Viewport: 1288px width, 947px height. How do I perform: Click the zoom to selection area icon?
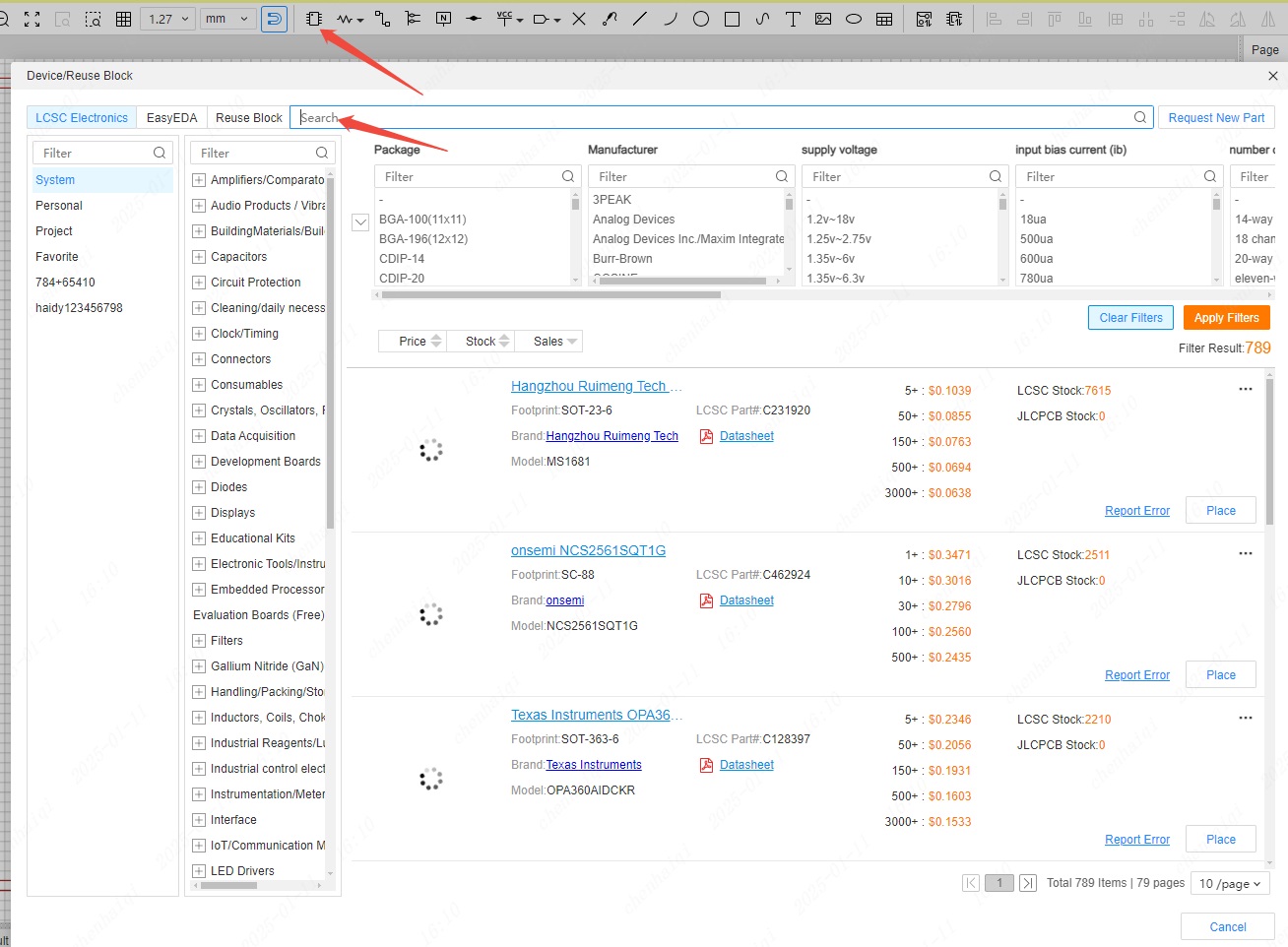click(x=94, y=19)
